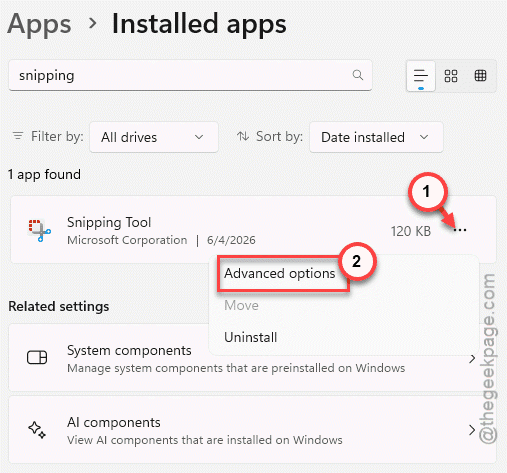Image resolution: width=507 pixels, height=473 pixels.
Task: Click the search box containing snipping
Action: [190, 75]
